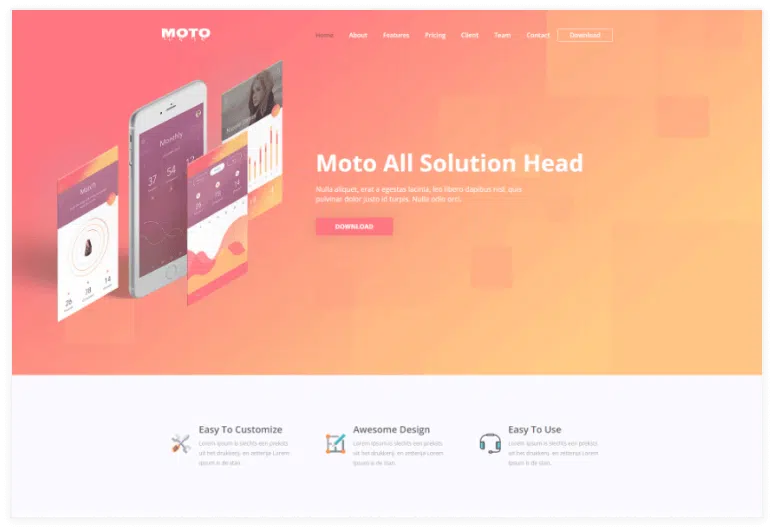Select the Easy To Use heading
The width and height of the screenshot is (774, 531).
[535, 429]
